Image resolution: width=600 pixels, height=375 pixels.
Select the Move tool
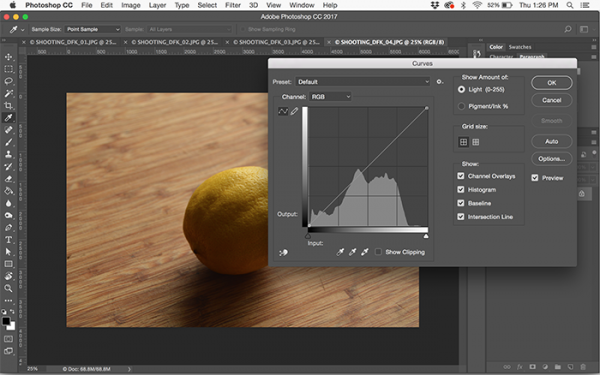(8, 57)
